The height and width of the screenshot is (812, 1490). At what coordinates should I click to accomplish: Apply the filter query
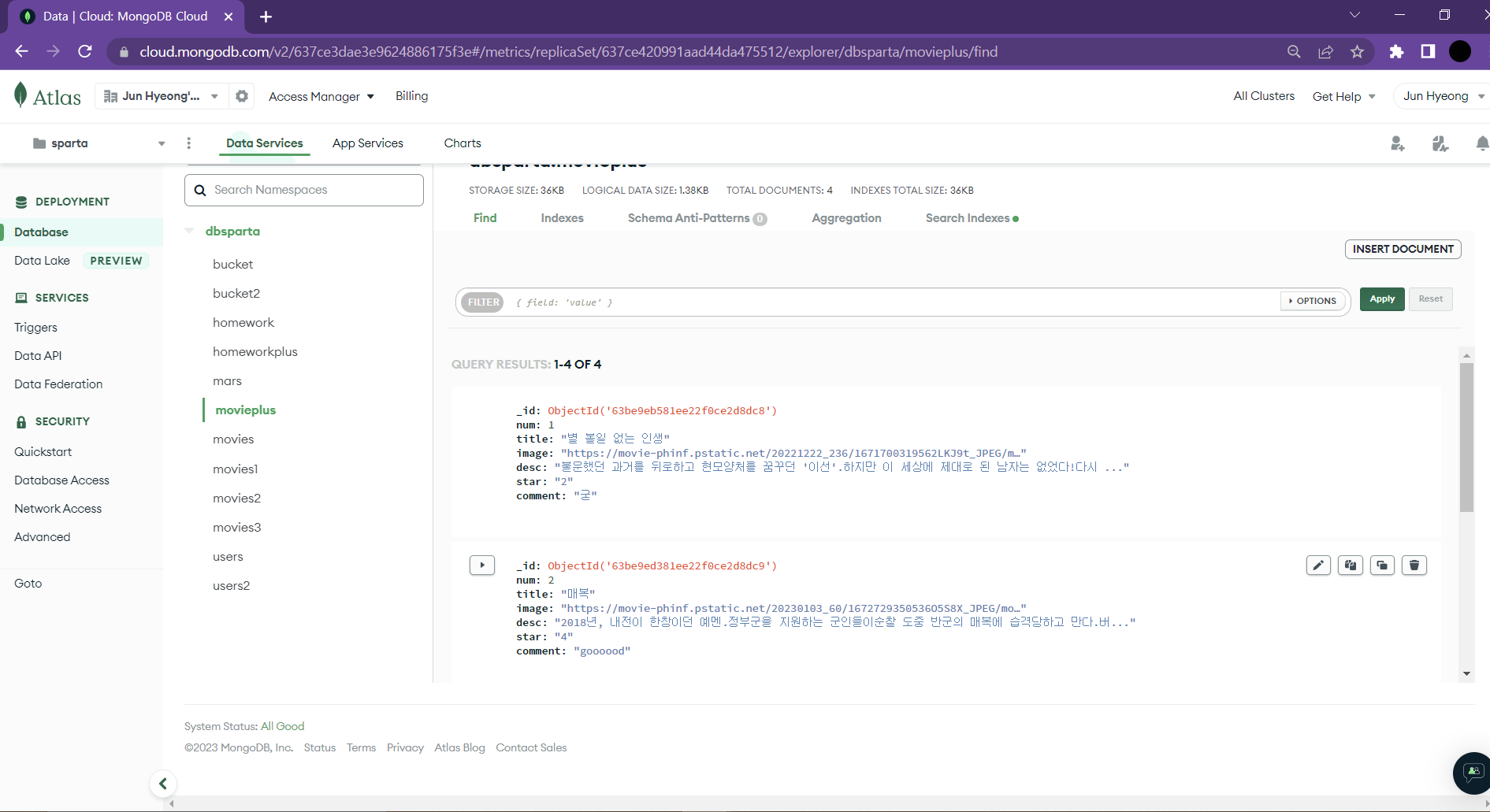[1382, 299]
